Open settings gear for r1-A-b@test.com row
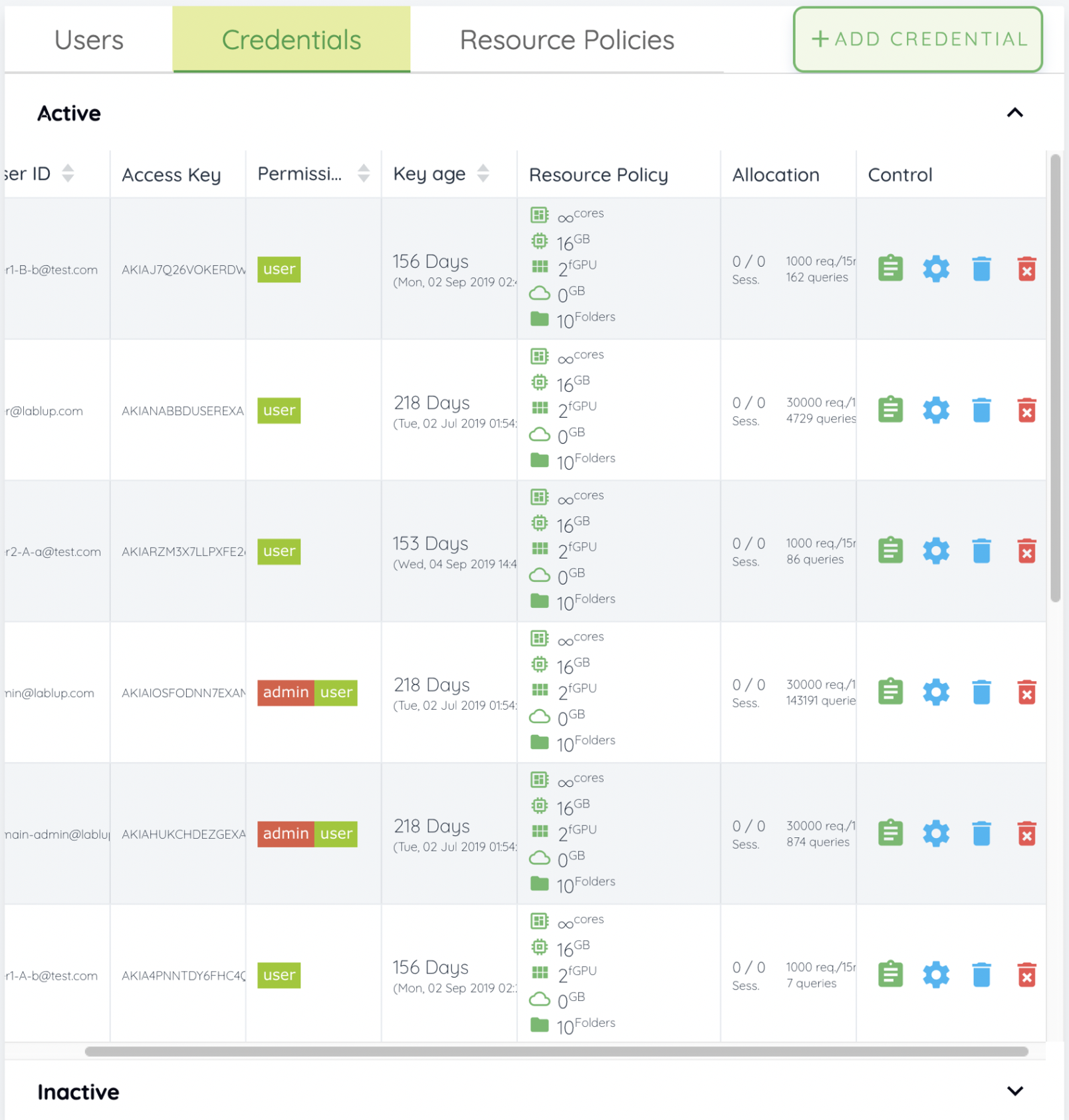The height and width of the screenshot is (1120, 1069). (936, 974)
